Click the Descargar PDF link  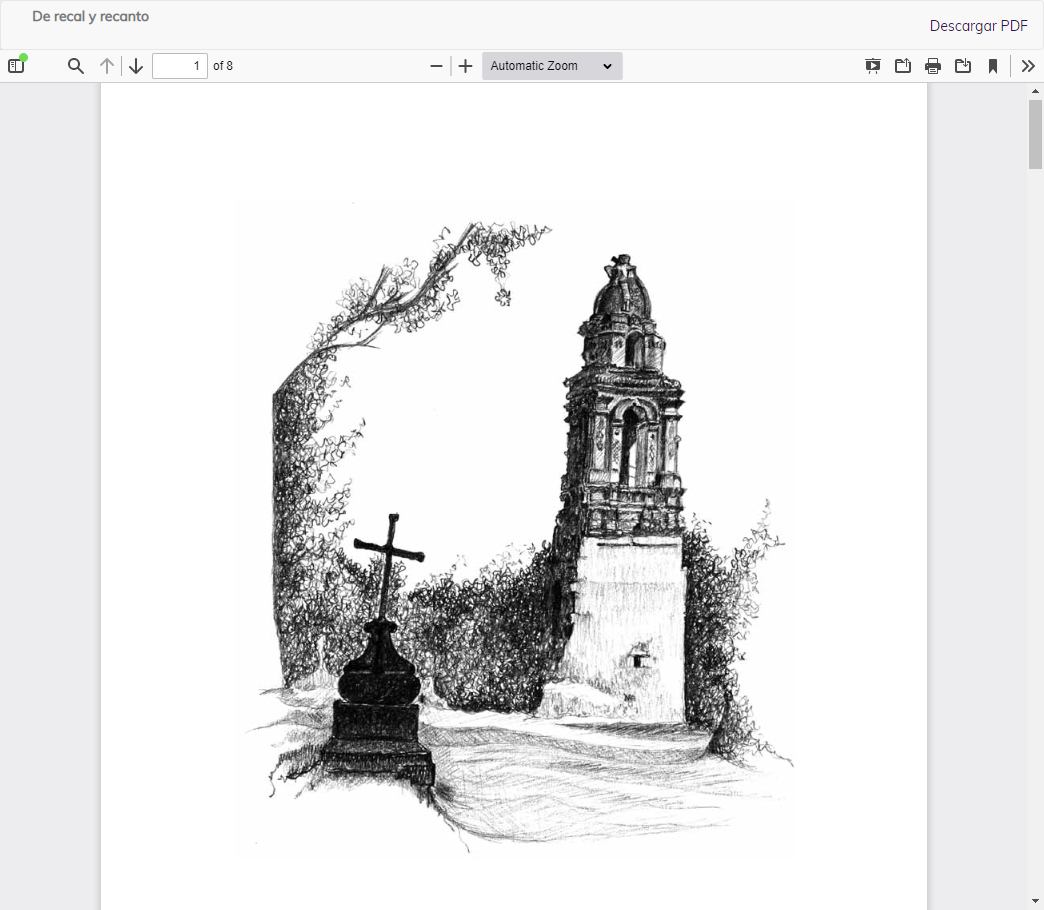click(978, 26)
